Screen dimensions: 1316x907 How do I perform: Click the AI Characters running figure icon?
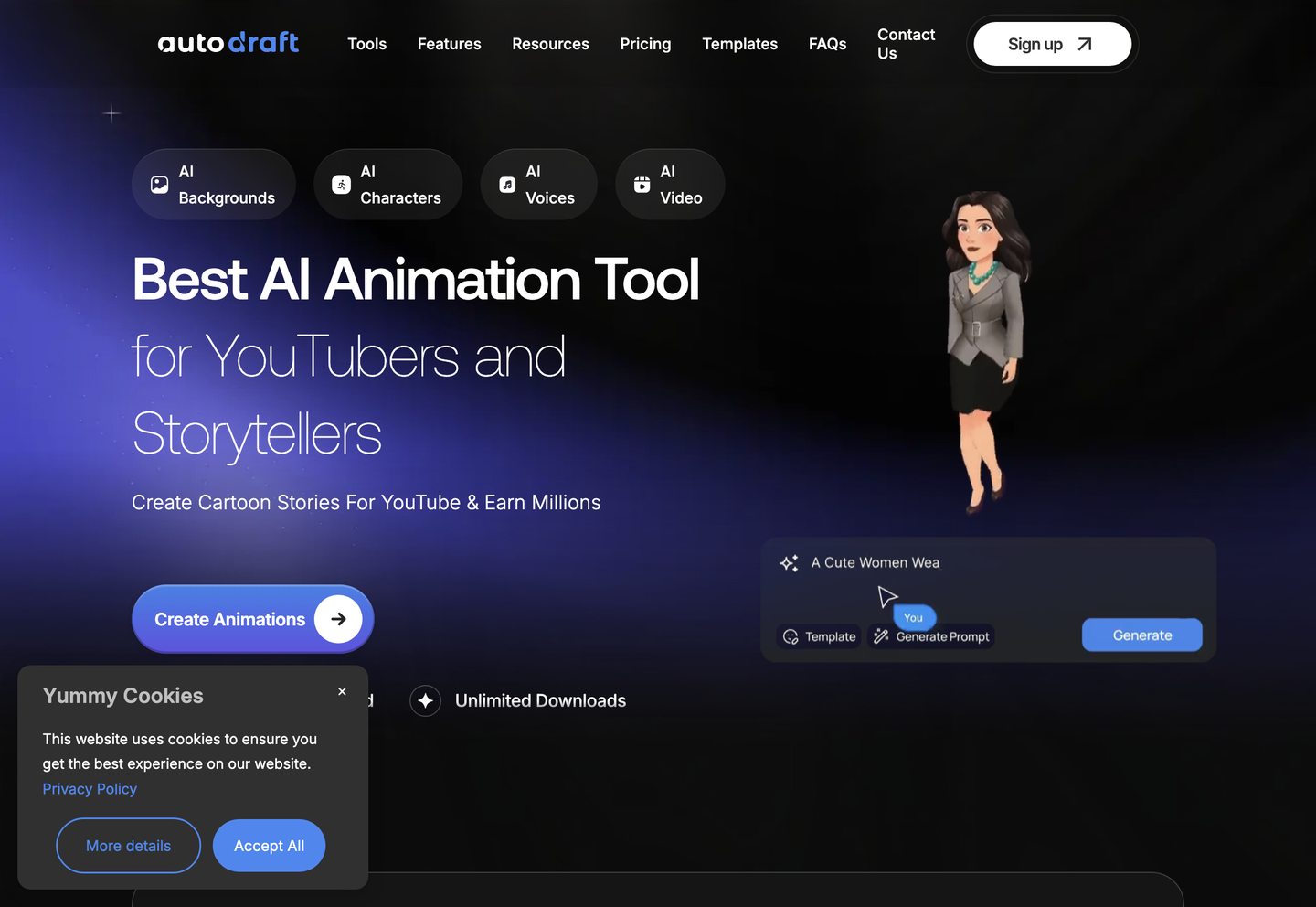(341, 185)
